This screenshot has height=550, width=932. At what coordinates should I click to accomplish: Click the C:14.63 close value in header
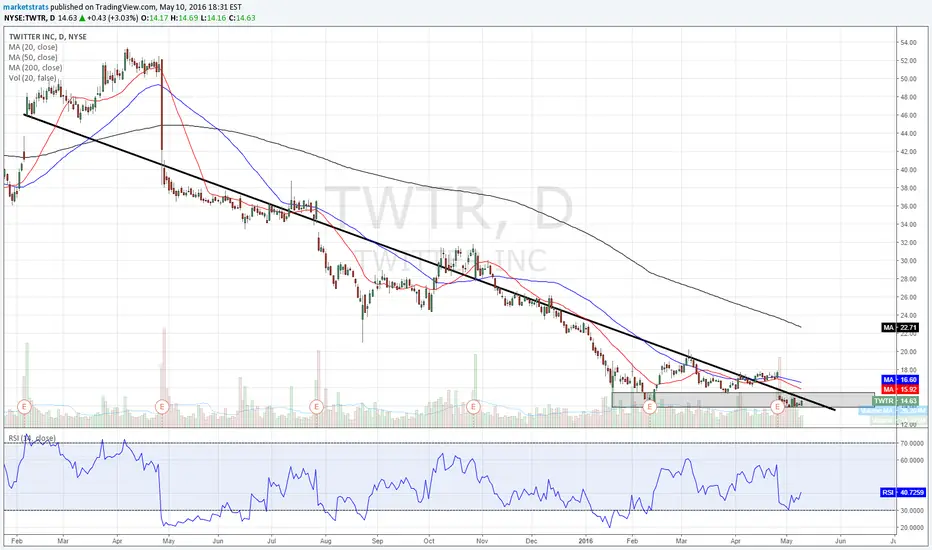[242, 18]
